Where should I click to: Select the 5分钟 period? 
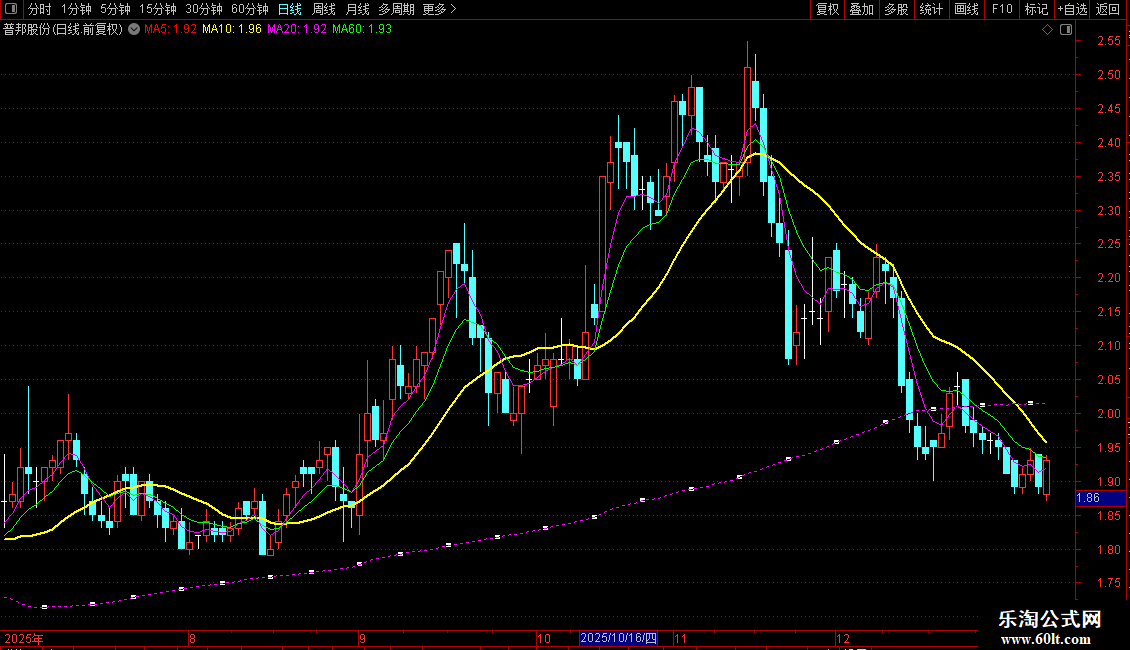[x=115, y=9]
